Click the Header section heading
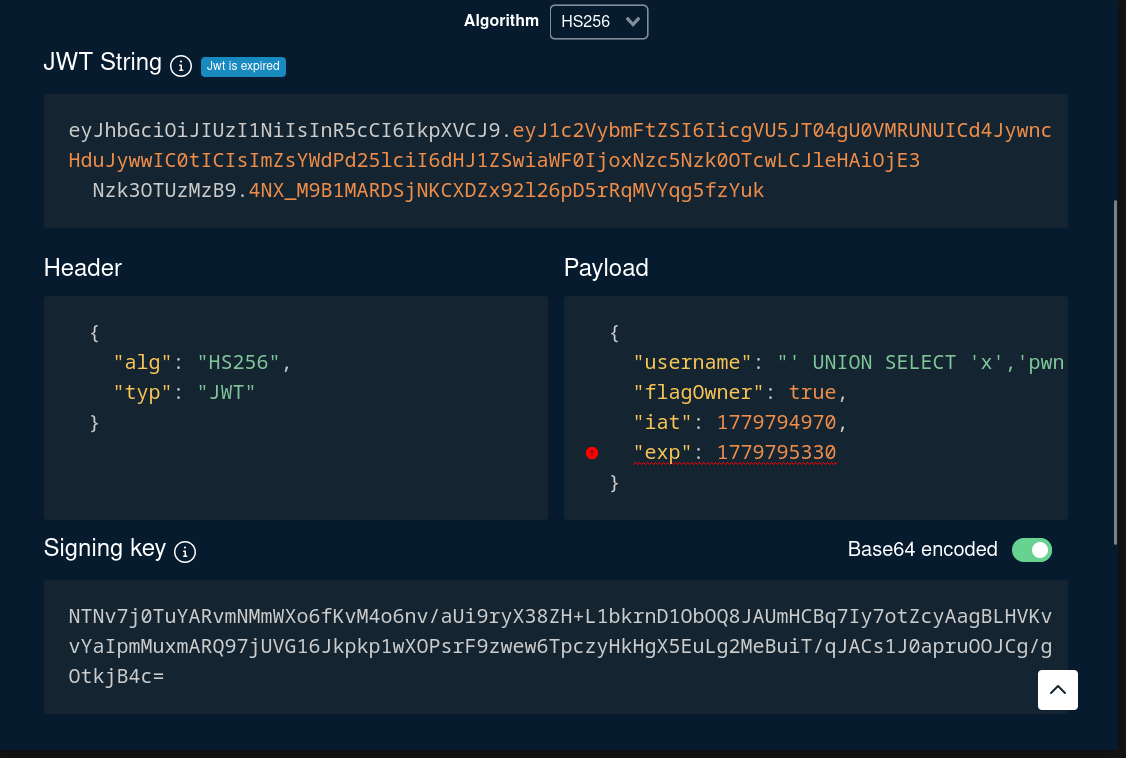Image resolution: width=1126 pixels, height=758 pixels. tap(83, 268)
